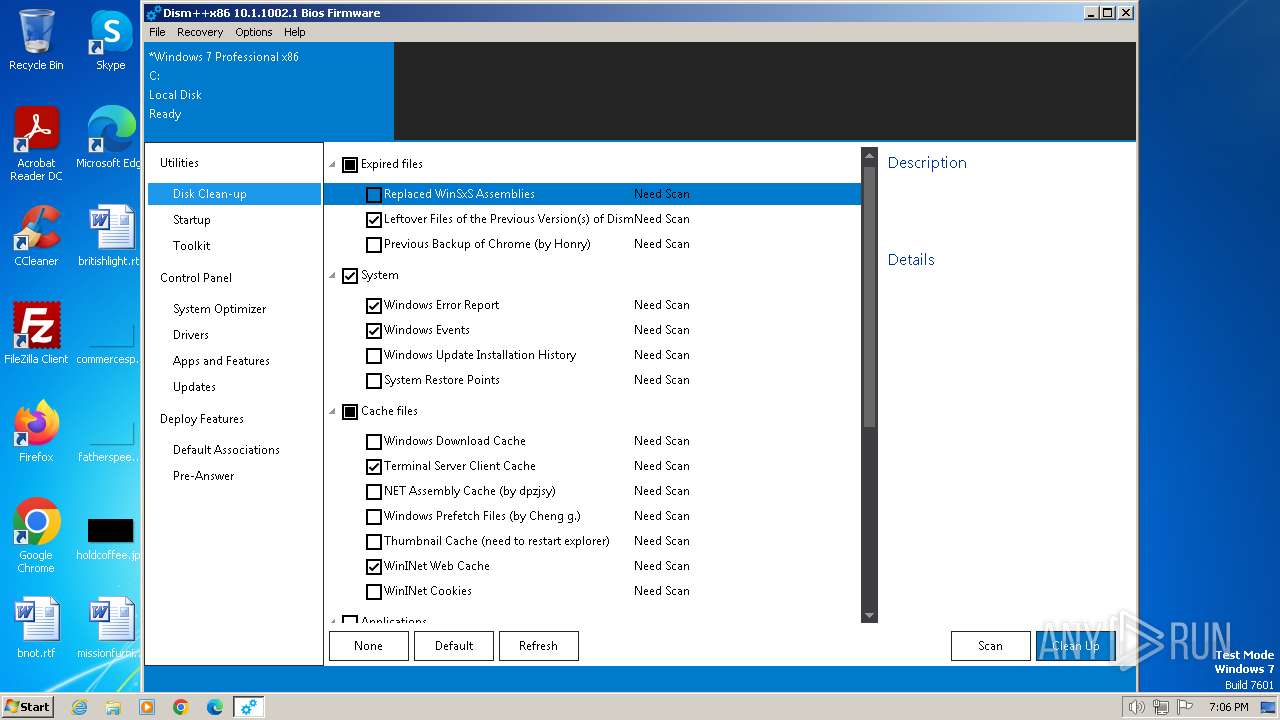The height and width of the screenshot is (720, 1280).
Task: Open the Help menu
Action: 295,32
